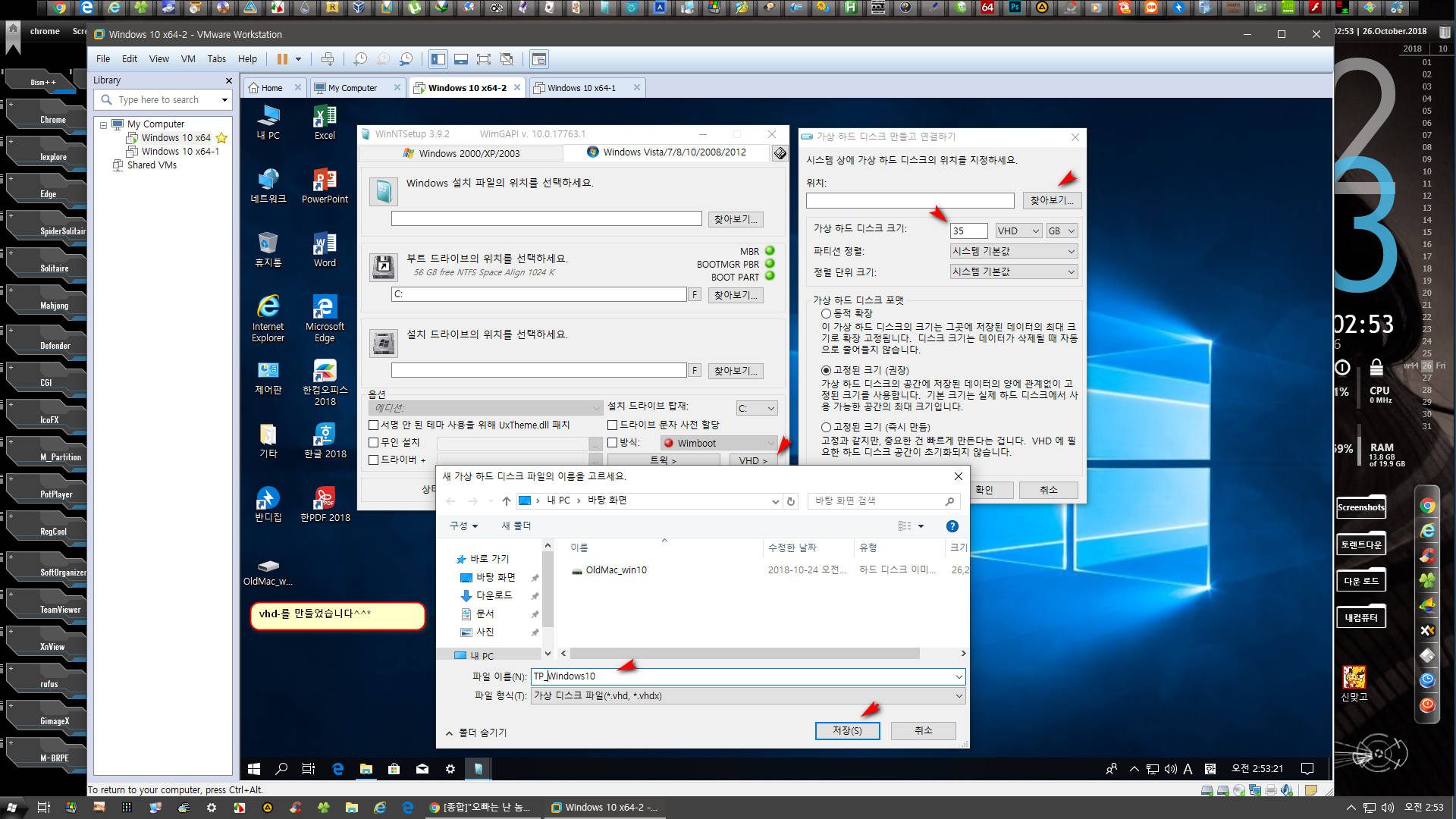Open the GB unit dropdown
Image resolution: width=1456 pixels, height=819 pixels.
[x=1062, y=231]
